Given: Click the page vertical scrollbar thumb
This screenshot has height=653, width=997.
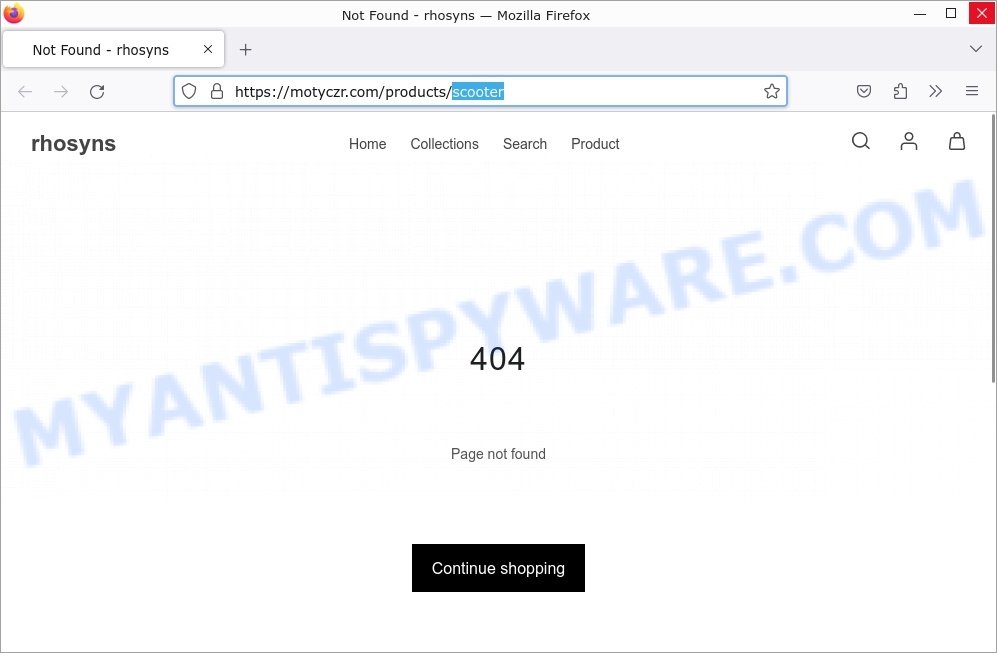Looking at the screenshot, I should point(993,249).
